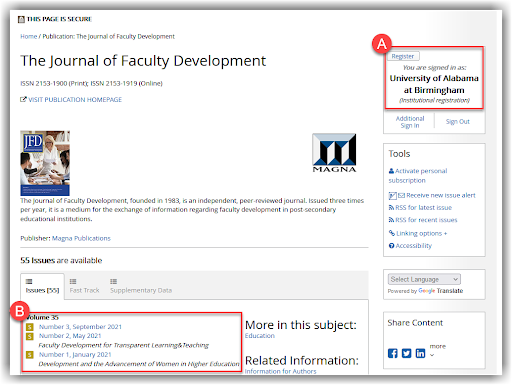Image resolution: width=512 pixels, height=385 pixels.
Task: Click the RSS icon for recent issues
Action: coord(391,220)
